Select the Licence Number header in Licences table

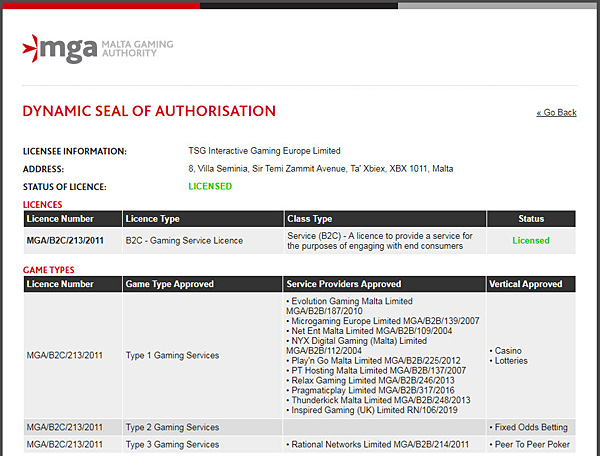point(60,219)
